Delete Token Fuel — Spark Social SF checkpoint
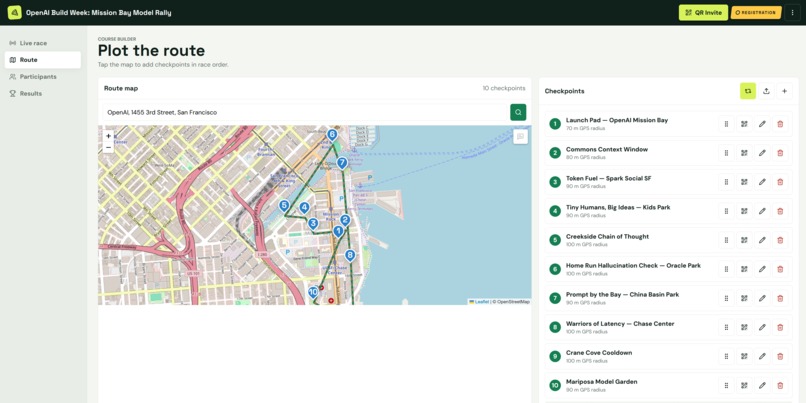The image size is (806, 403). tap(780, 182)
